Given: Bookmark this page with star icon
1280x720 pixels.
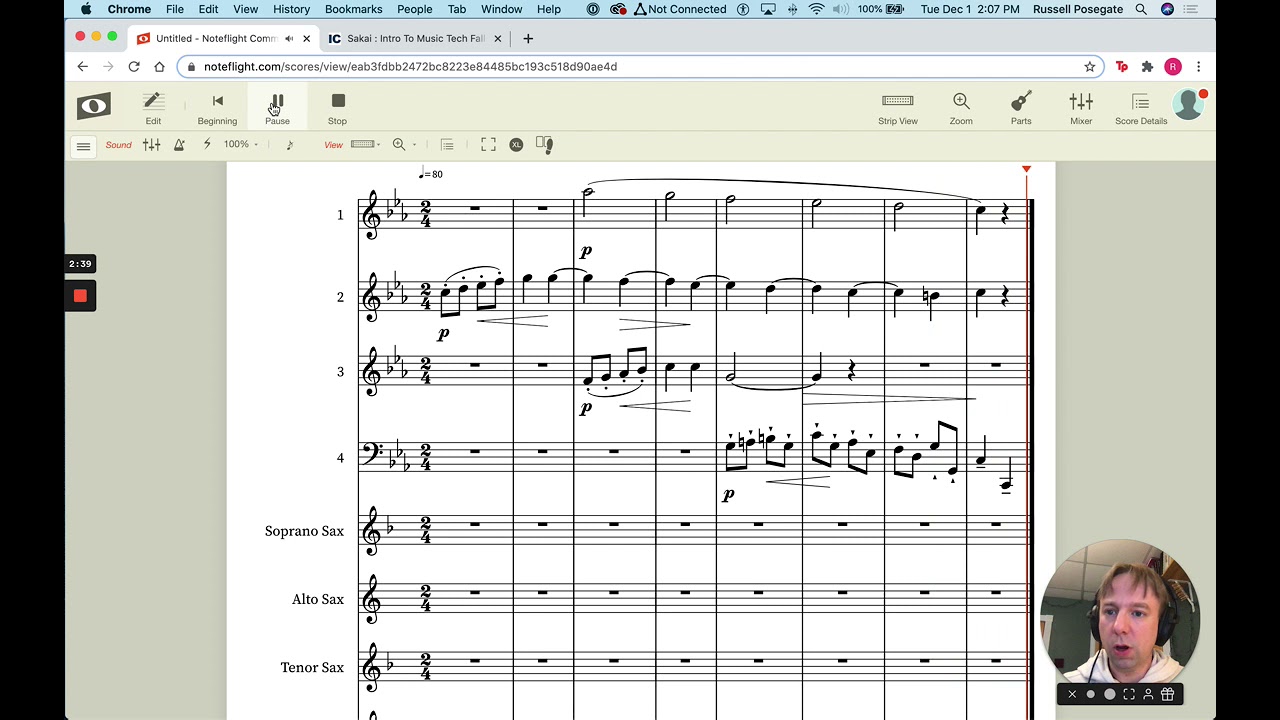Looking at the screenshot, I should coord(1090,67).
